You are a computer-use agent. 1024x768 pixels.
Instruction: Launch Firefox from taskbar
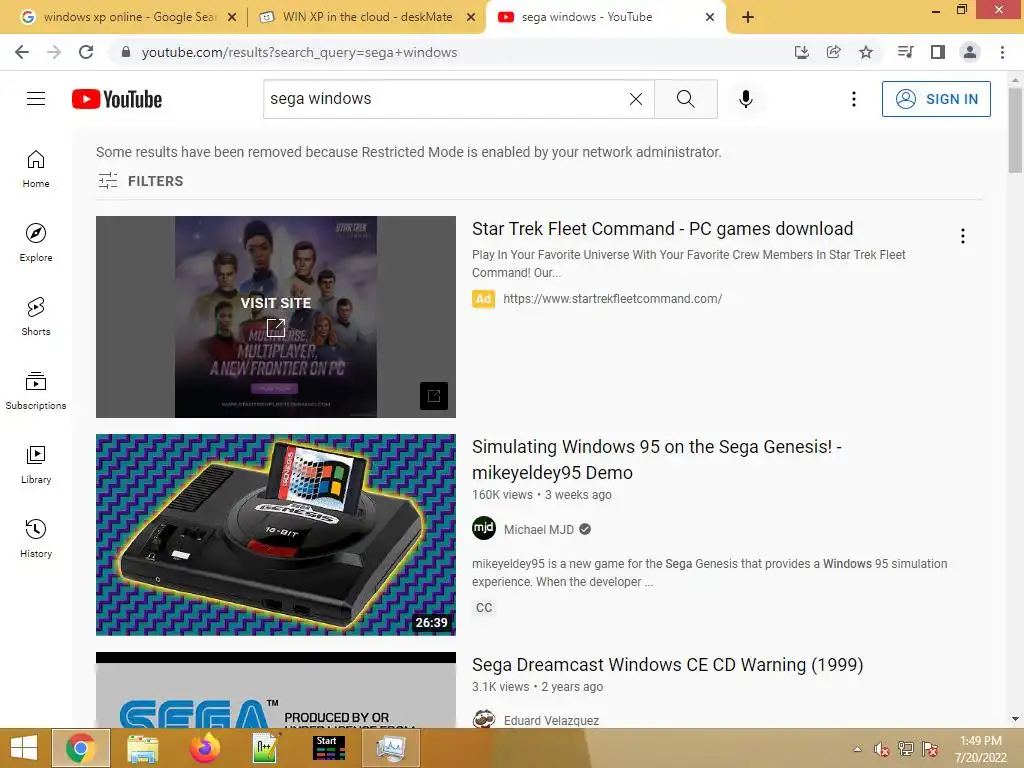(204, 748)
